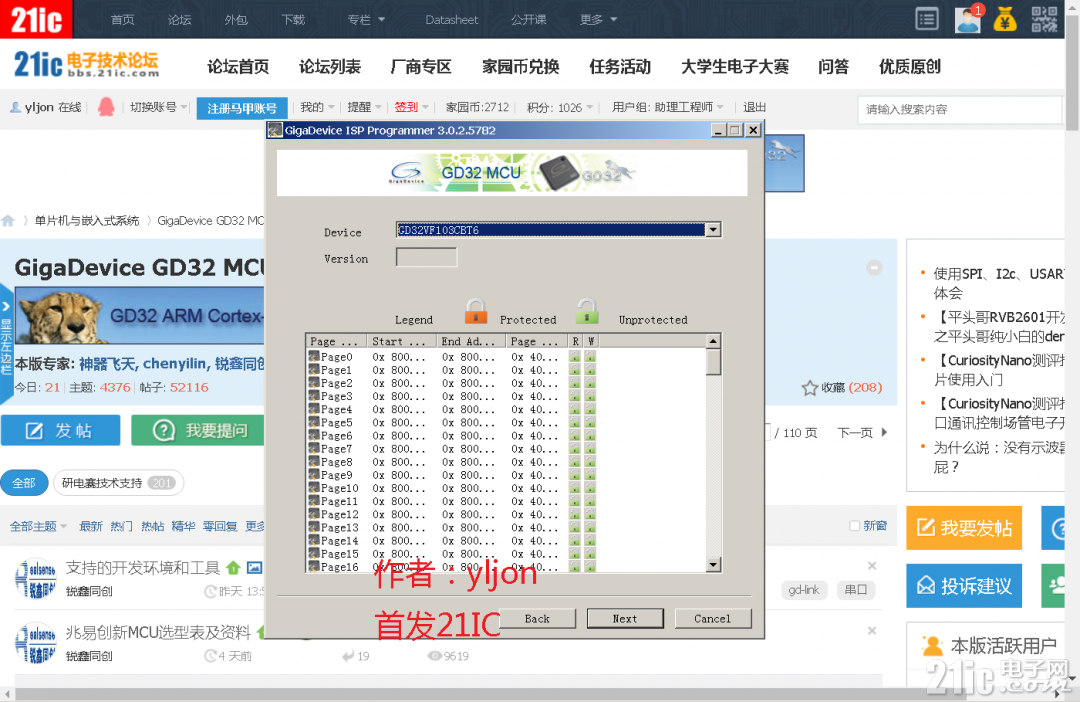
Task: Click the money bag icon
Action: (1005, 19)
